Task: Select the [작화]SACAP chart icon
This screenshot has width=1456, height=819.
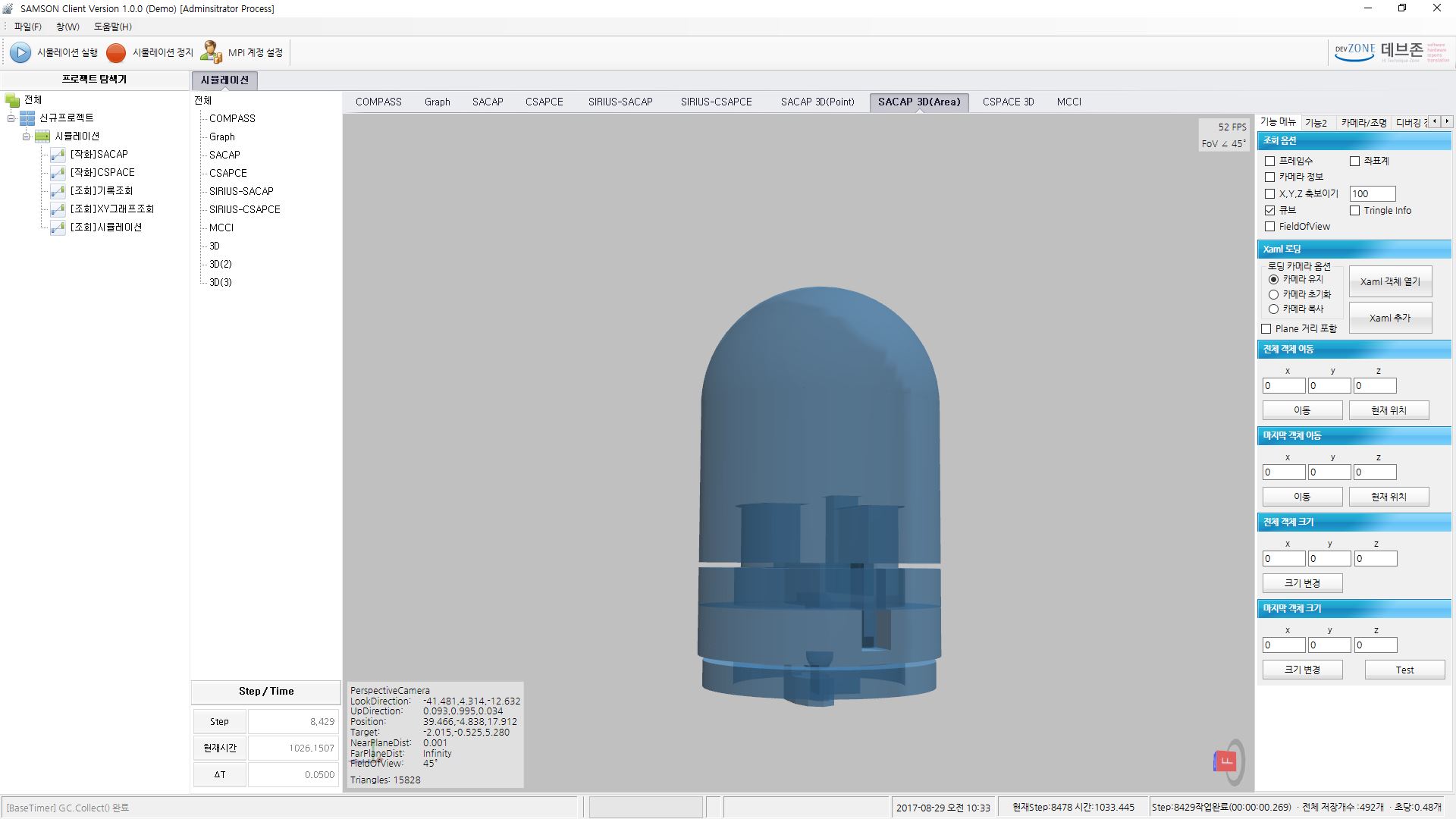Action: coord(58,155)
